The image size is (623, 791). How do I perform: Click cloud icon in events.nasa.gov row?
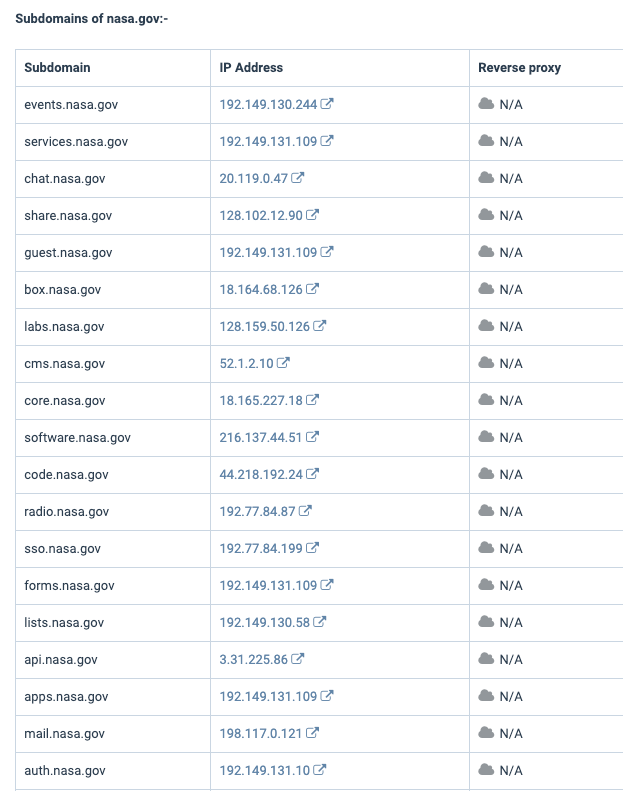point(487,104)
